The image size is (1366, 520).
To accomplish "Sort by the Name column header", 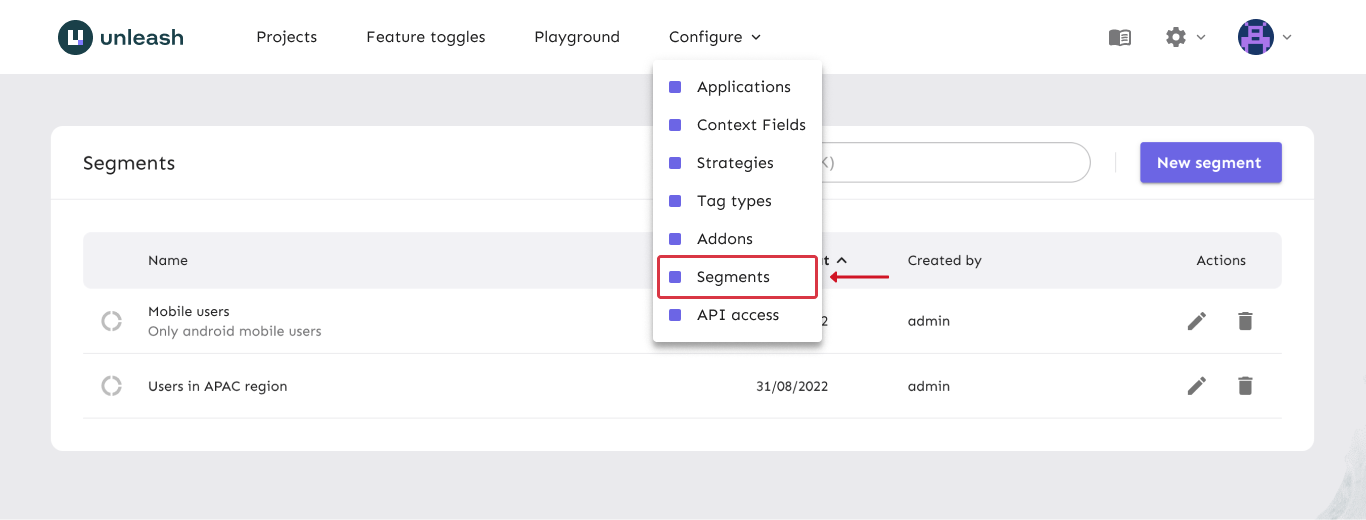I will point(168,260).
